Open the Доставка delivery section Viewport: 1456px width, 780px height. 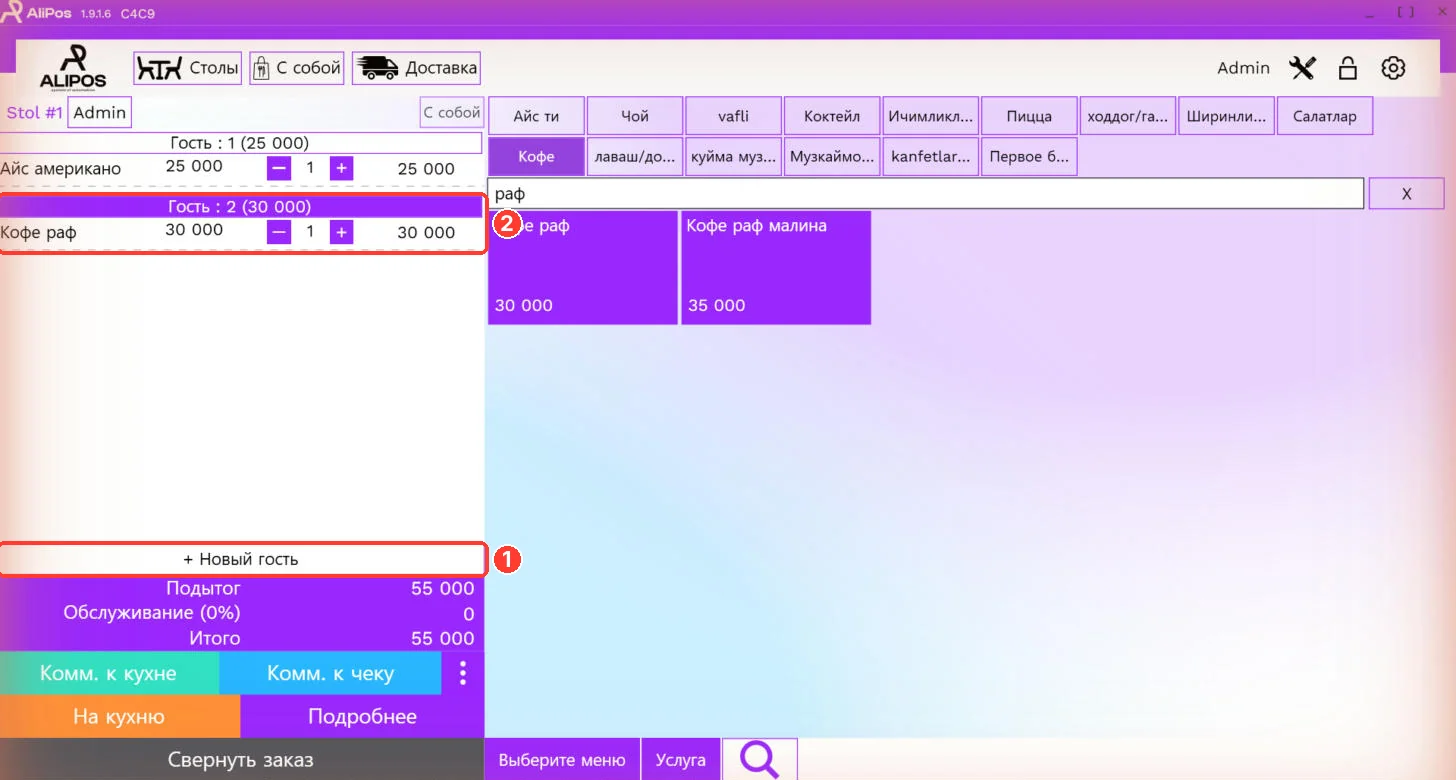tap(416, 68)
